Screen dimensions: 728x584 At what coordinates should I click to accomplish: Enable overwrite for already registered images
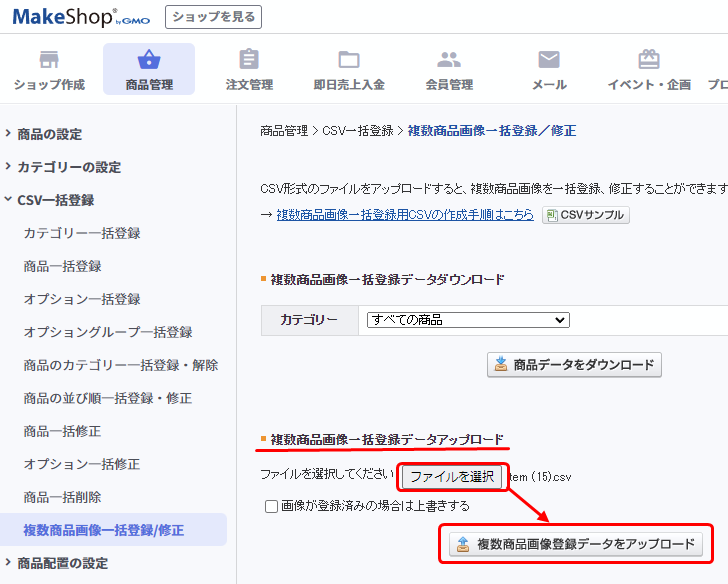click(272, 506)
